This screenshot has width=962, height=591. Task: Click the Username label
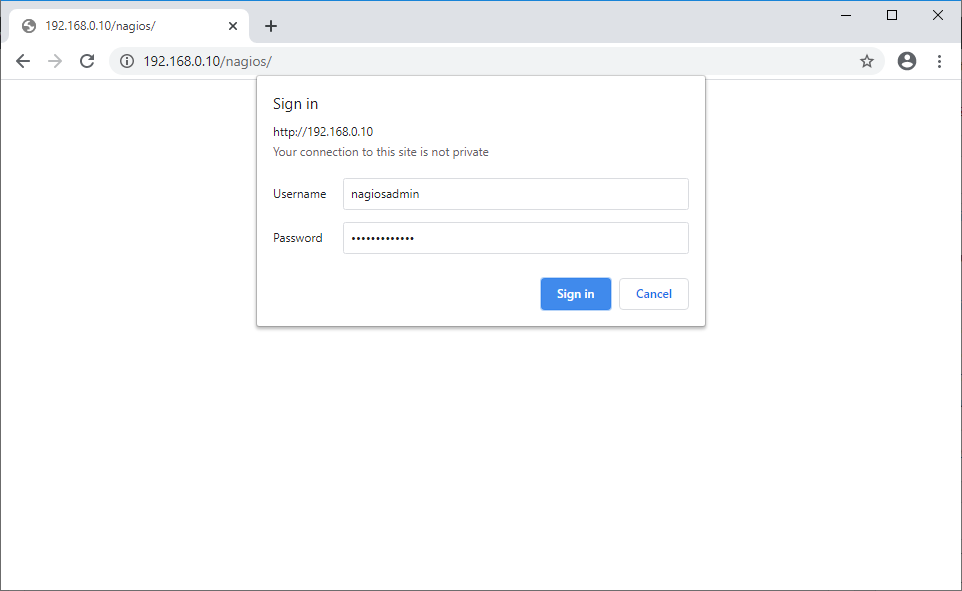tap(299, 194)
